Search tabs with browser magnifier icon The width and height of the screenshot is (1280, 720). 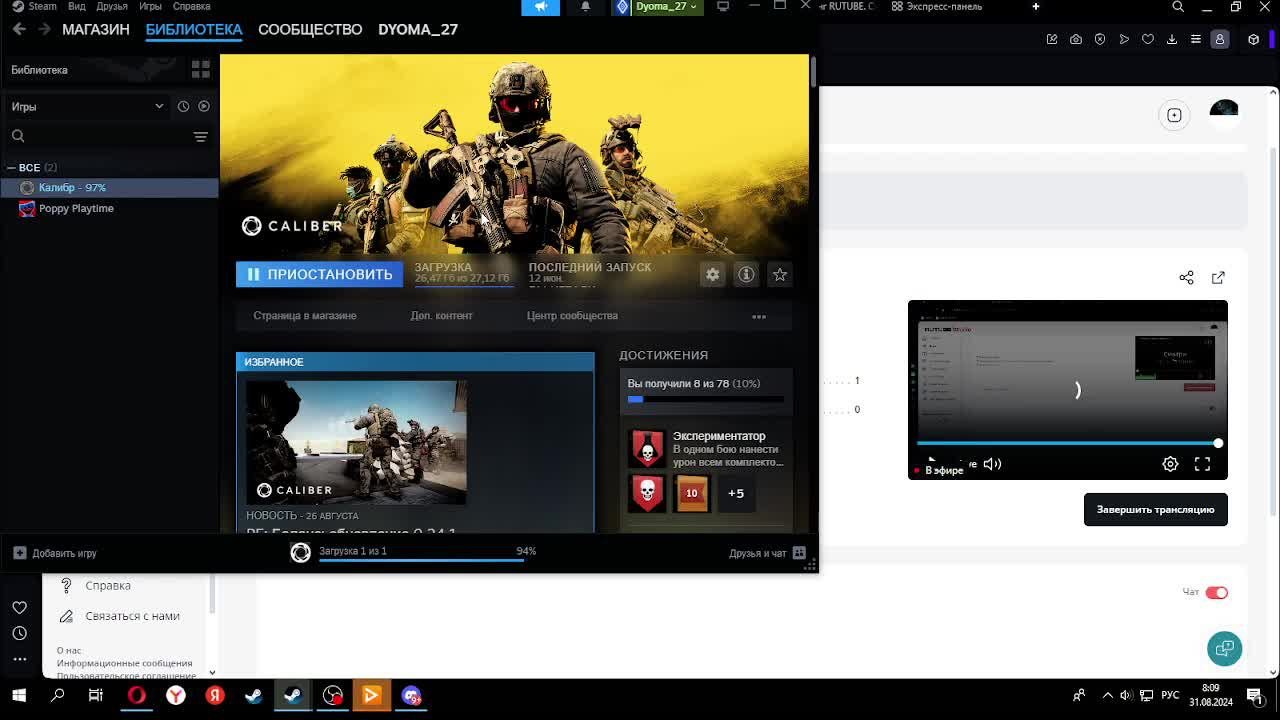pyautogui.click(x=1178, y=7)
